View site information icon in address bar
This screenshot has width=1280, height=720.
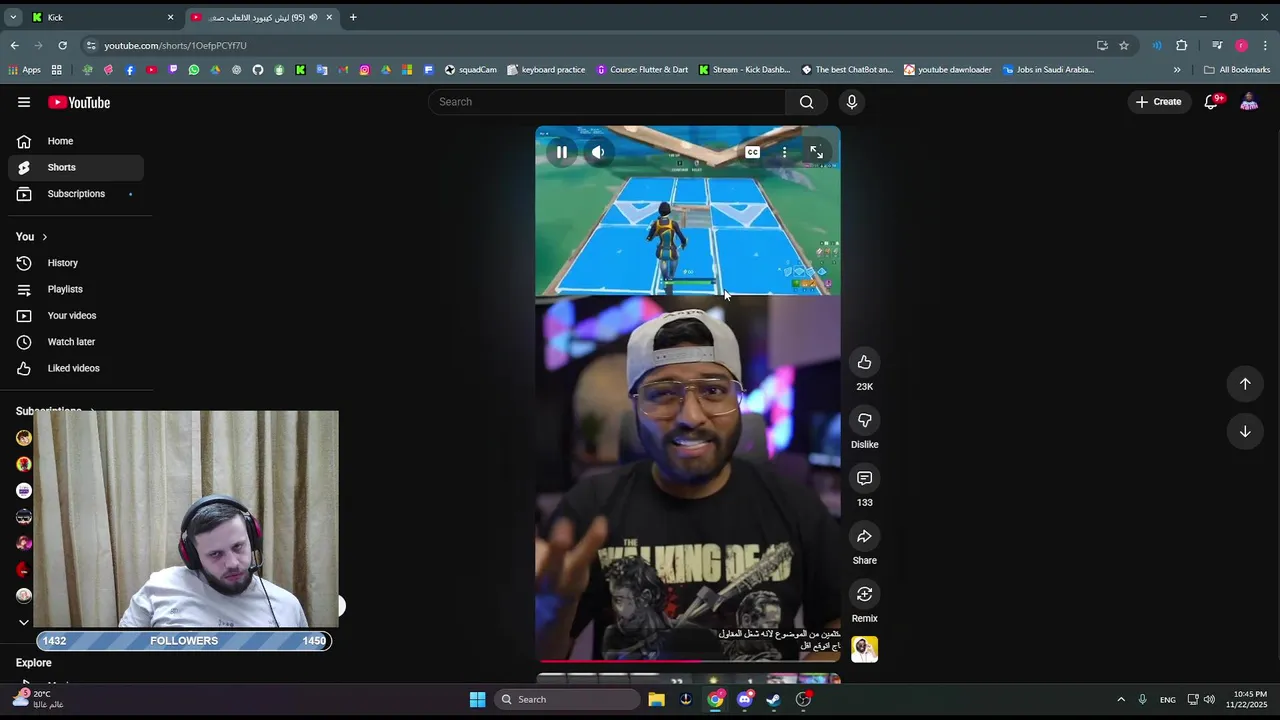point(92,45)
